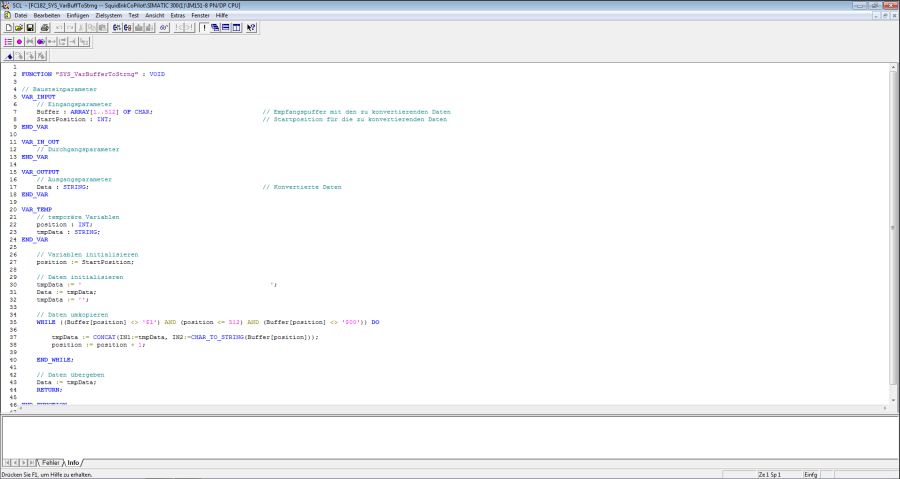Toggle the exclamation mark toolbar button
The width and height of the screenshot is (900, 479).
[204, 28]
